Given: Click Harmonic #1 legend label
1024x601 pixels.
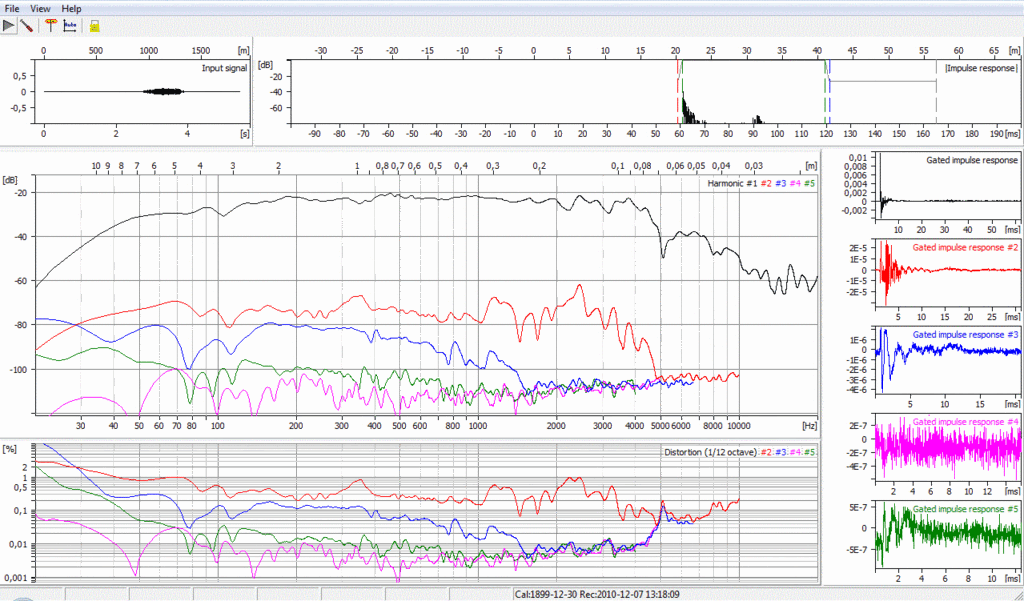Looking at the screenshot, I should (x=731, y=184).
